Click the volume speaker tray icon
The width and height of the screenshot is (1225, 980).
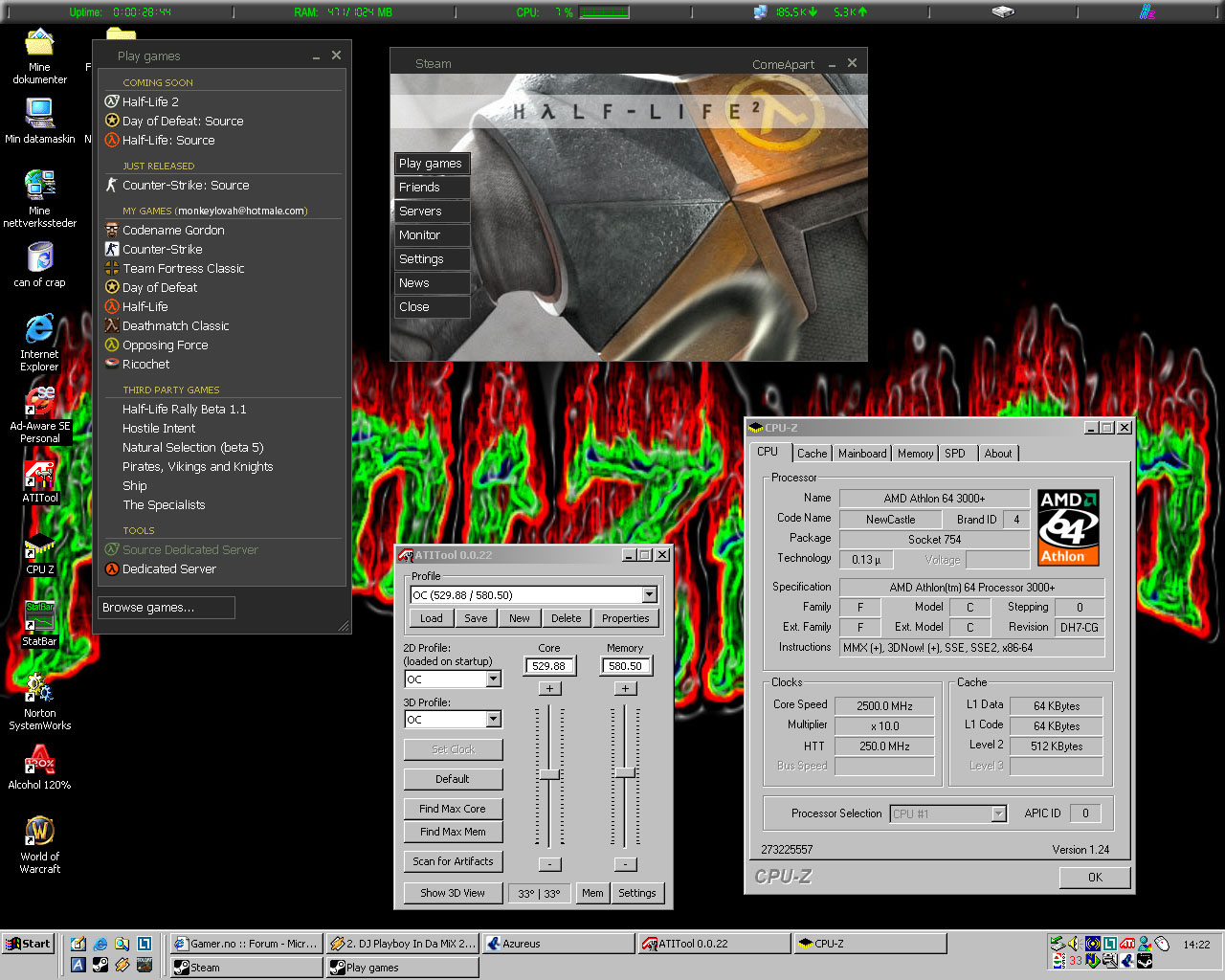click(x=1075, y=944)
